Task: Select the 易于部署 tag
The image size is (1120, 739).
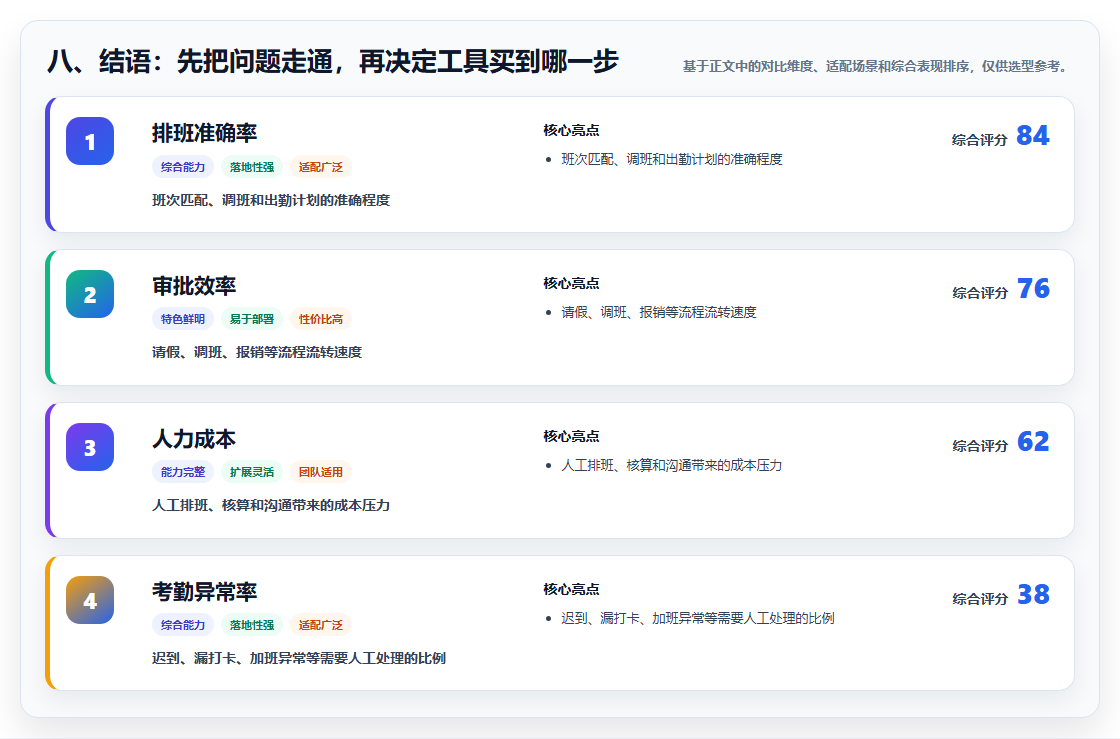Action: (252, 319)
